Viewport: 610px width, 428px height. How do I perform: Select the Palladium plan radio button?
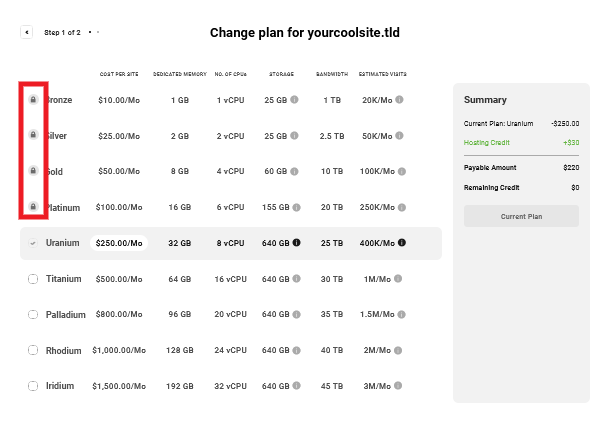[x=33, y=314]
